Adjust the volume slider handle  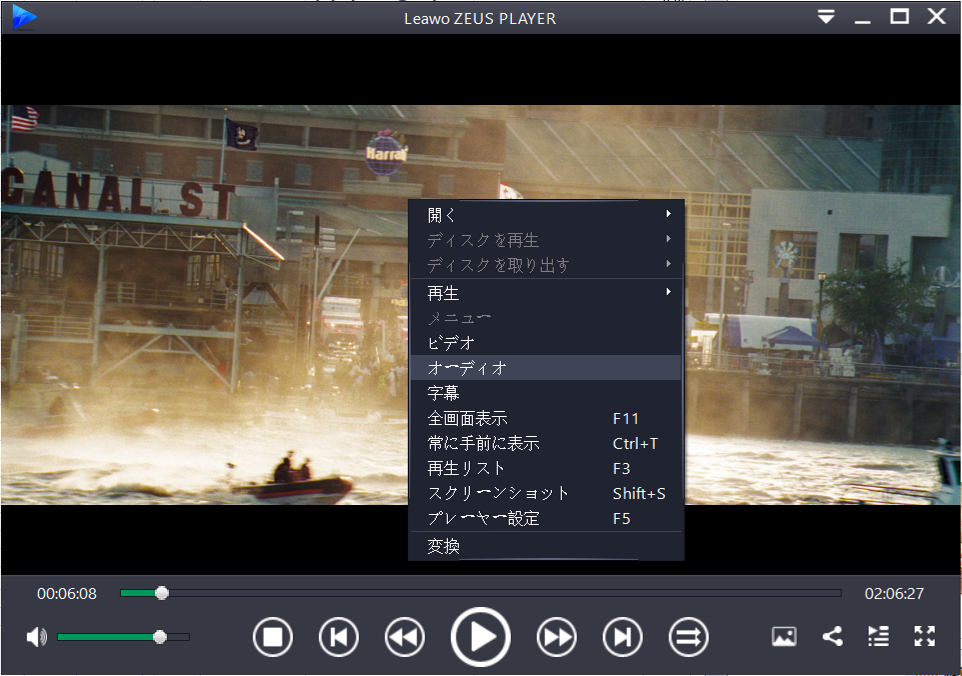point(160,637)
